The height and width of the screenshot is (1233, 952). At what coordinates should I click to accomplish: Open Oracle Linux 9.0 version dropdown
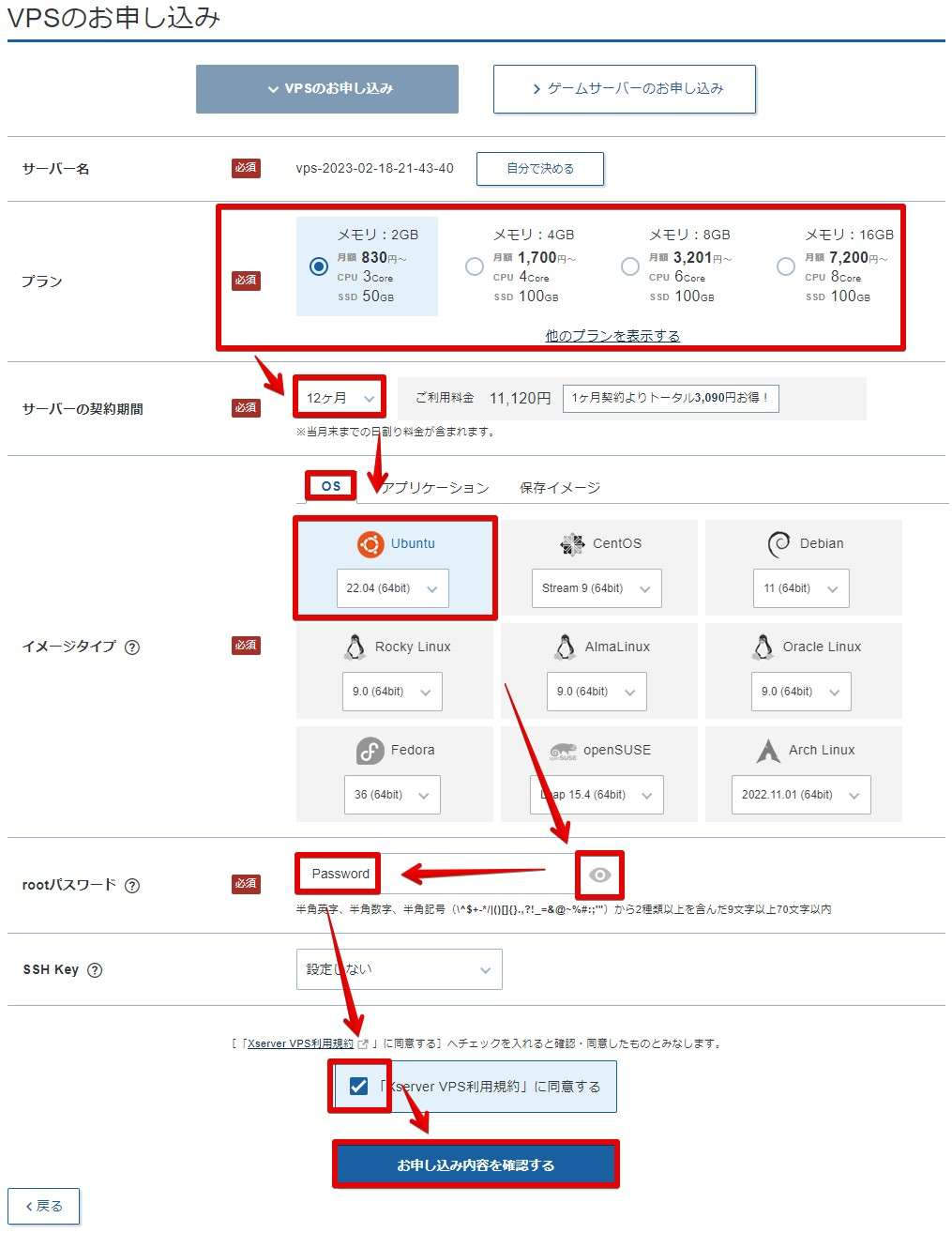click(801, 693)
